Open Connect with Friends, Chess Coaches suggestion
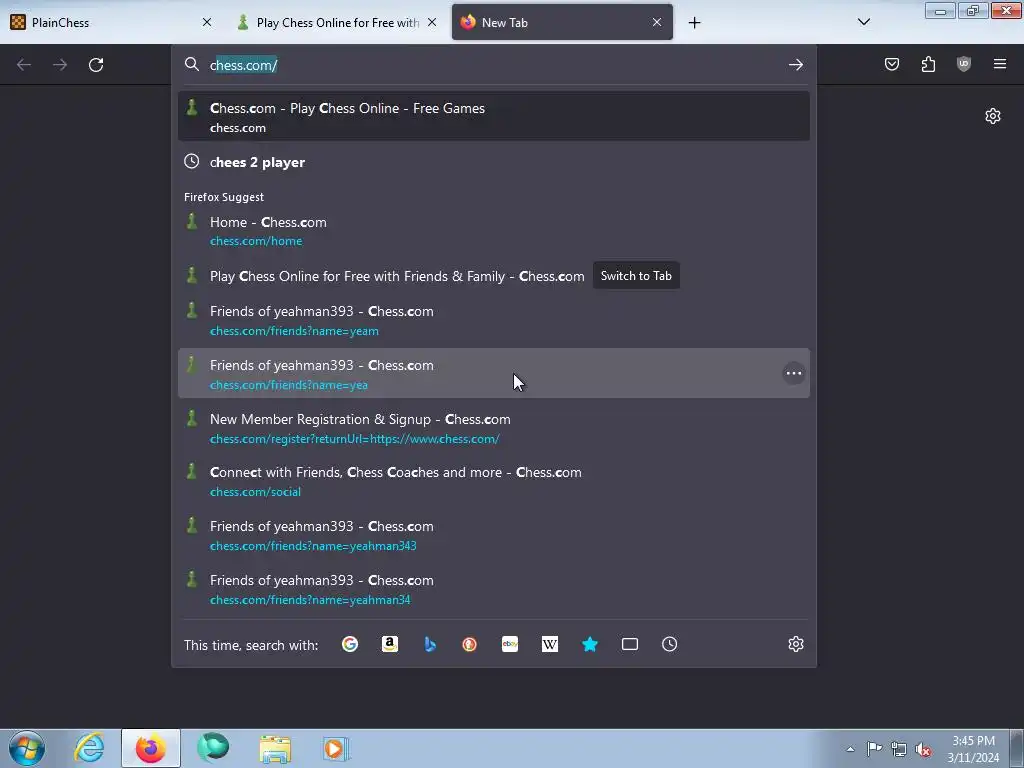This screenshot has height=768, width=1024. [x=494, y=481]
